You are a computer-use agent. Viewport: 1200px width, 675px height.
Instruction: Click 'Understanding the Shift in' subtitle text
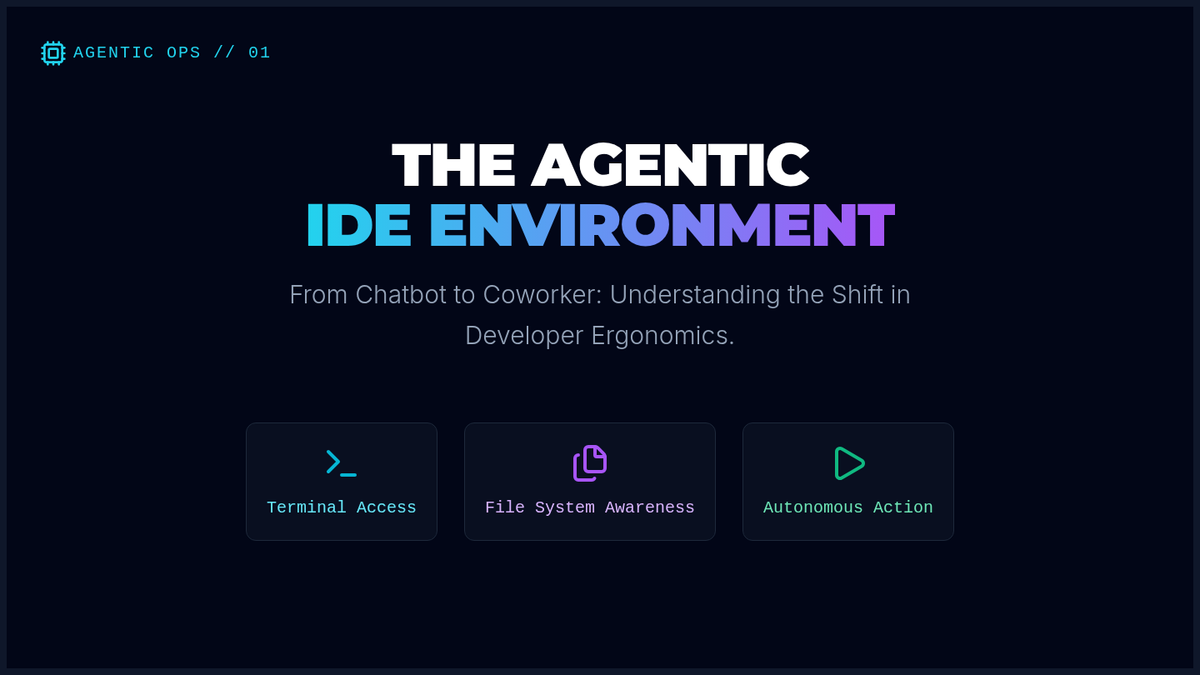coord(760,295)
